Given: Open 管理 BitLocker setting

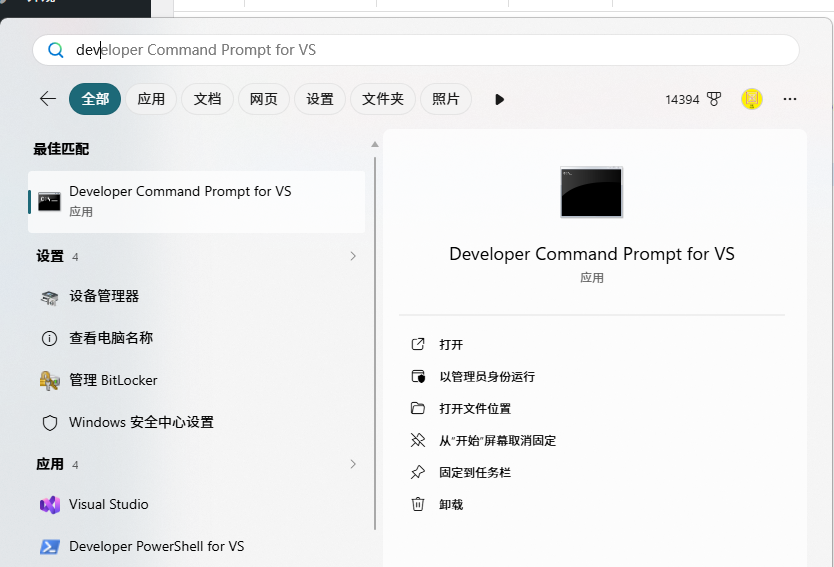Looking at the screenshot, I should (x=196, y=380).
